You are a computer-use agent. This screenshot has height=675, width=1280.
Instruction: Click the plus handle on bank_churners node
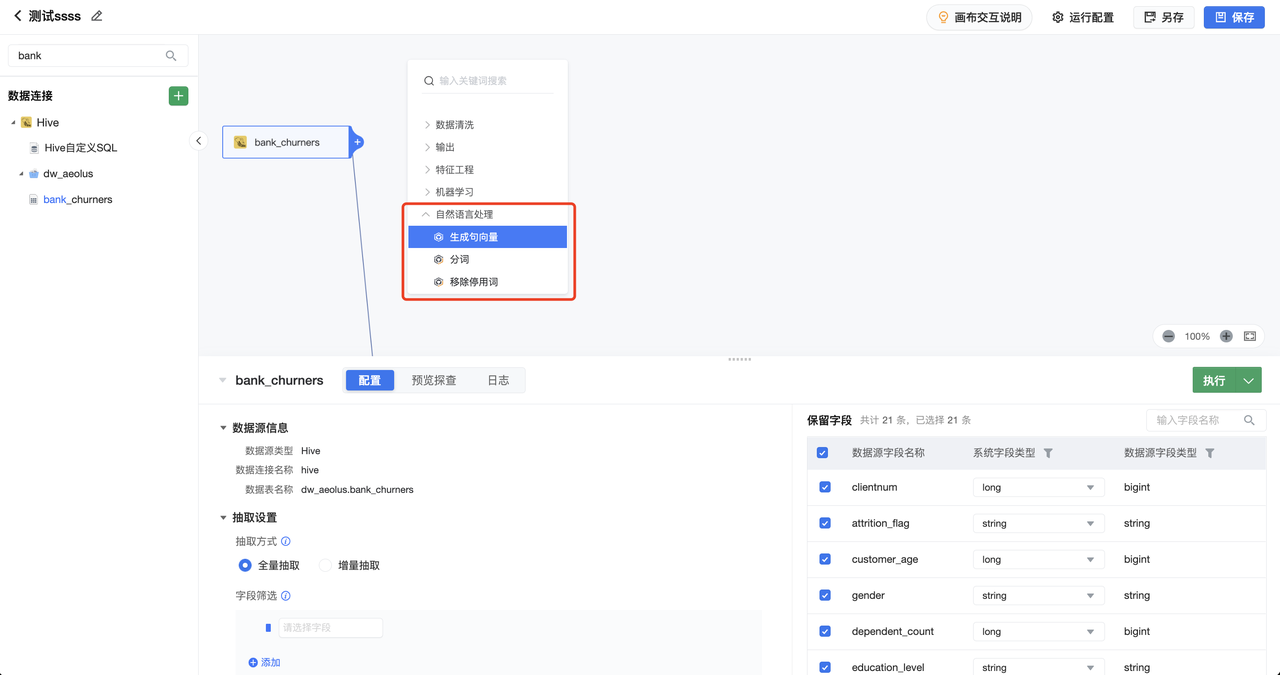click(x=357, y=142)
